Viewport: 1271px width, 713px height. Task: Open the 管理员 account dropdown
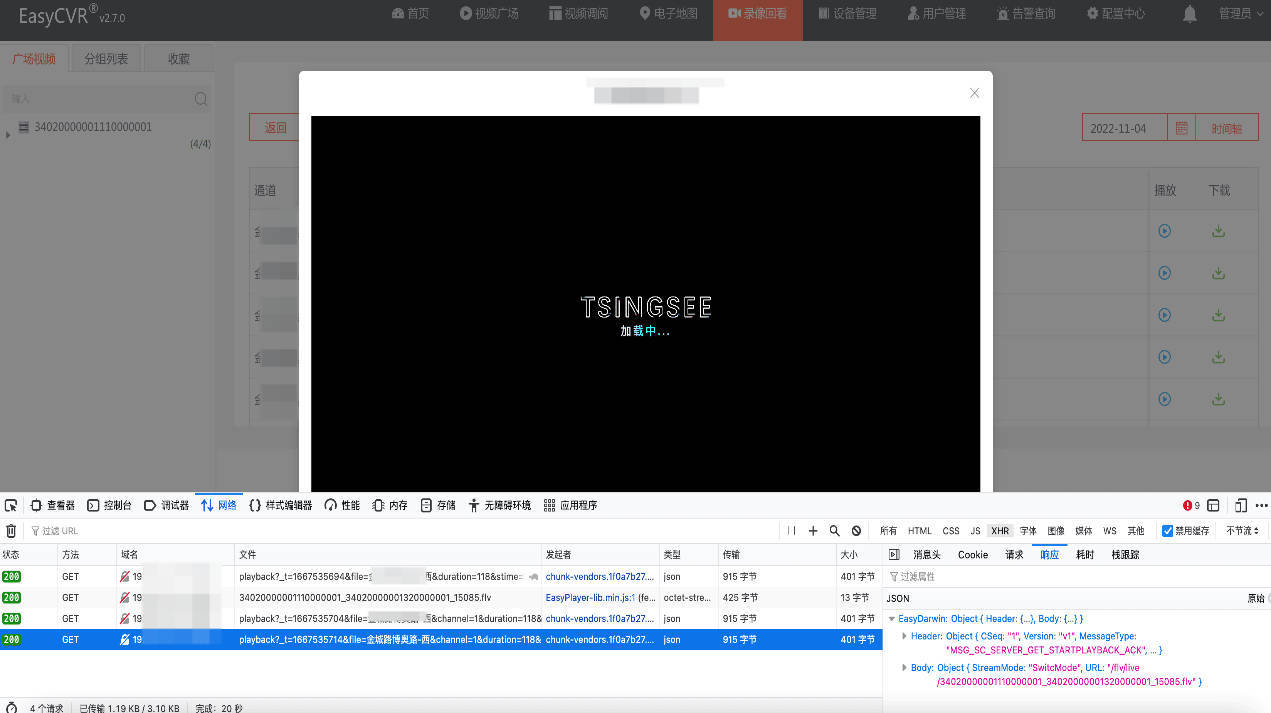coord(1239,14)
